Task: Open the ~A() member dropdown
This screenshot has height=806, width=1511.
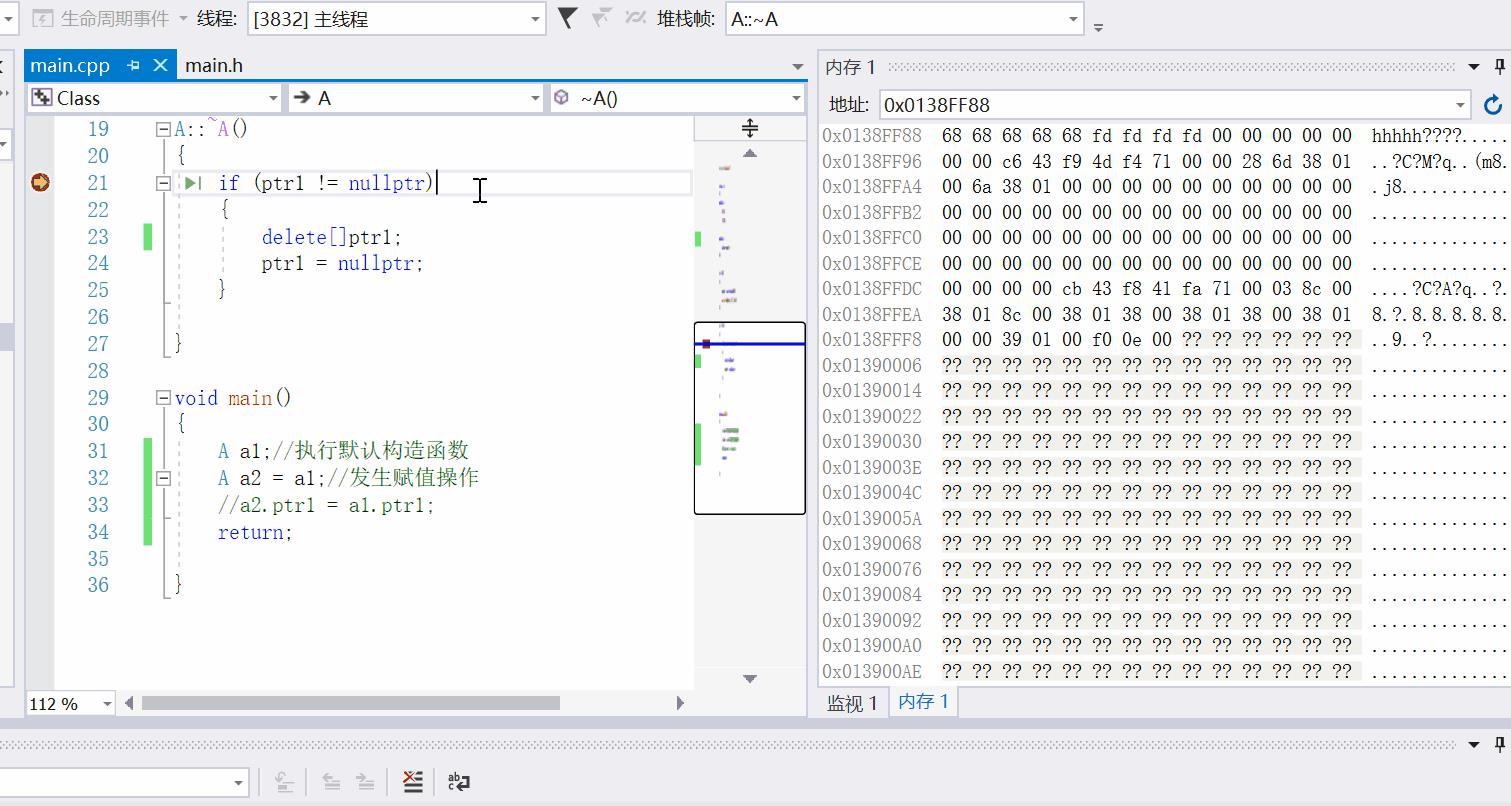Action: [x=796, y=98]
